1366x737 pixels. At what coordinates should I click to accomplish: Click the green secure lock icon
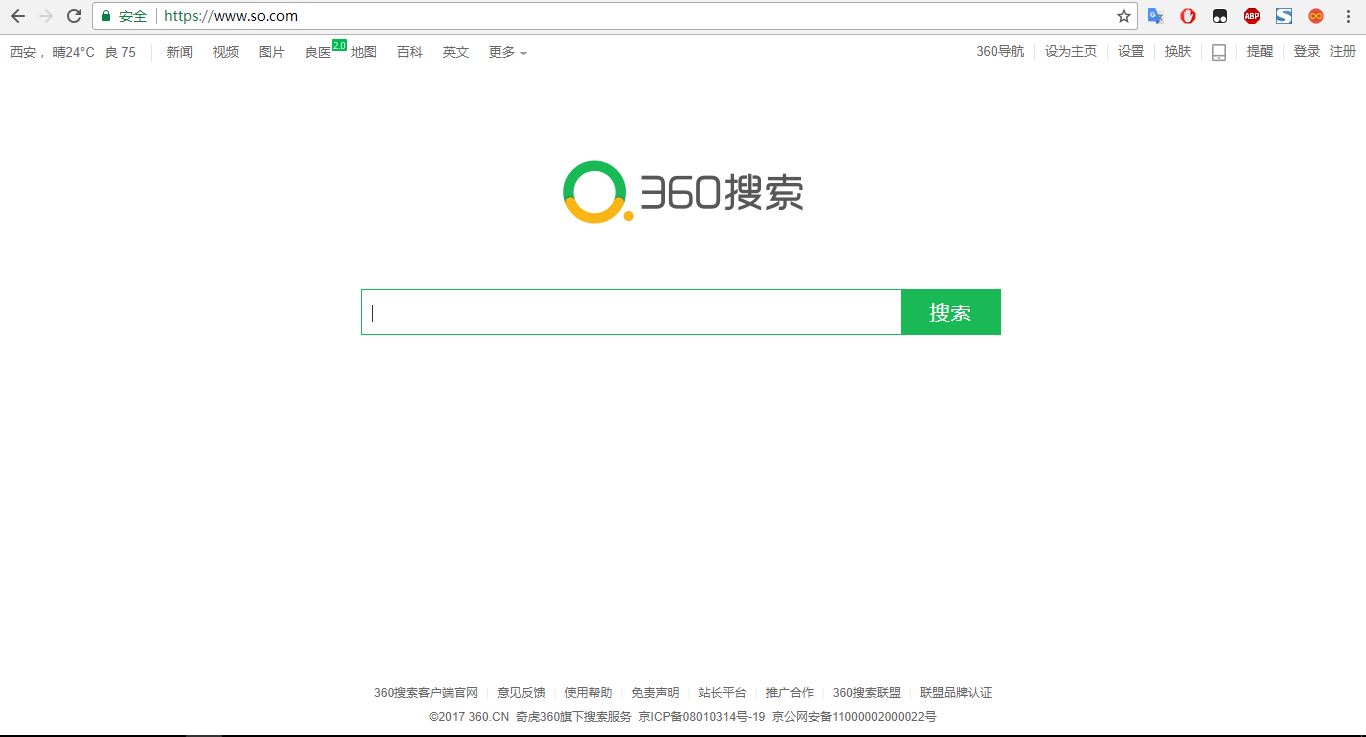(106, 16)
